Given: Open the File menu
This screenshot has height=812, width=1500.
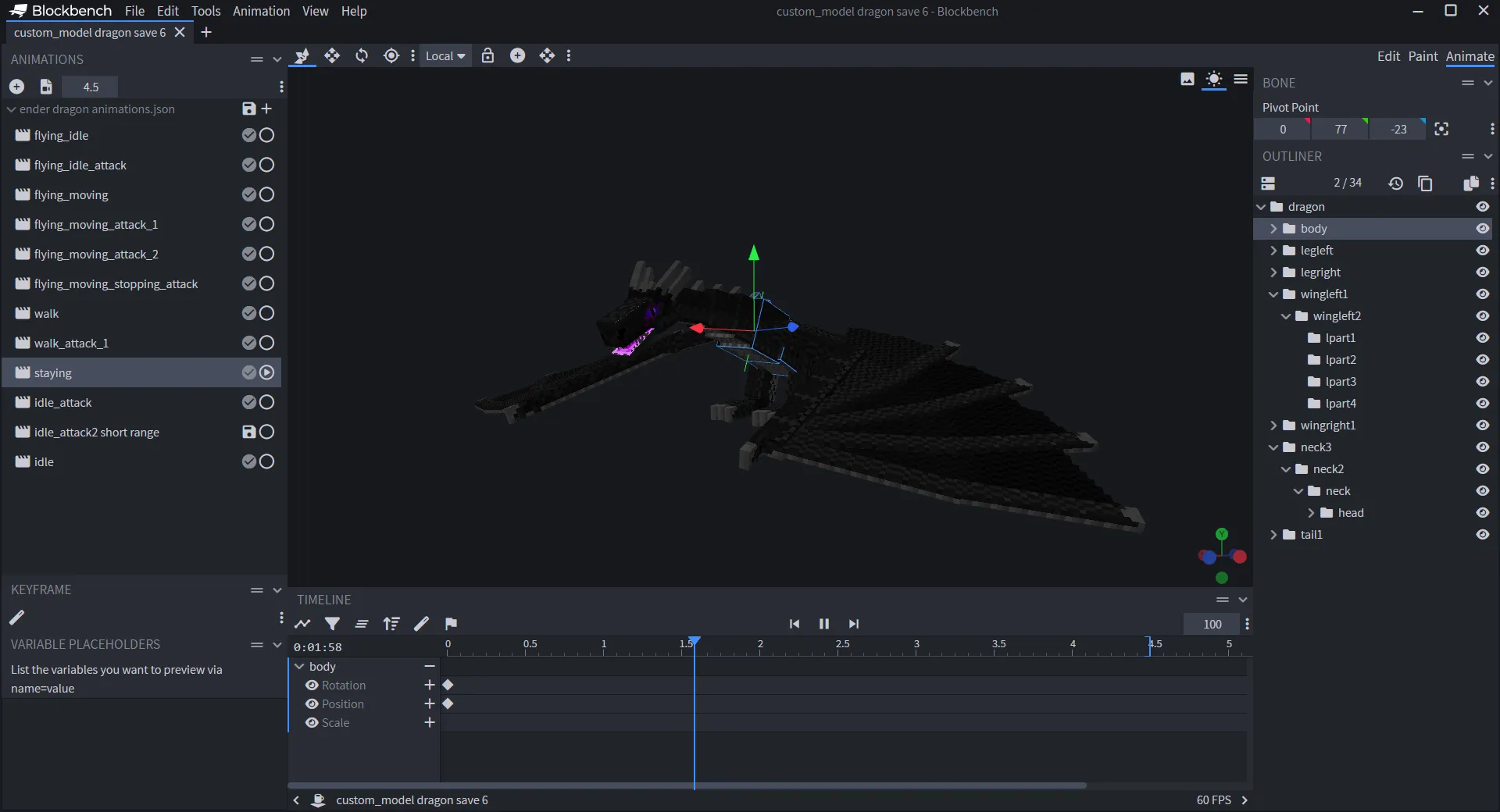Looking at the screenshot, I should pyautogui.click(x=134, y=11).
